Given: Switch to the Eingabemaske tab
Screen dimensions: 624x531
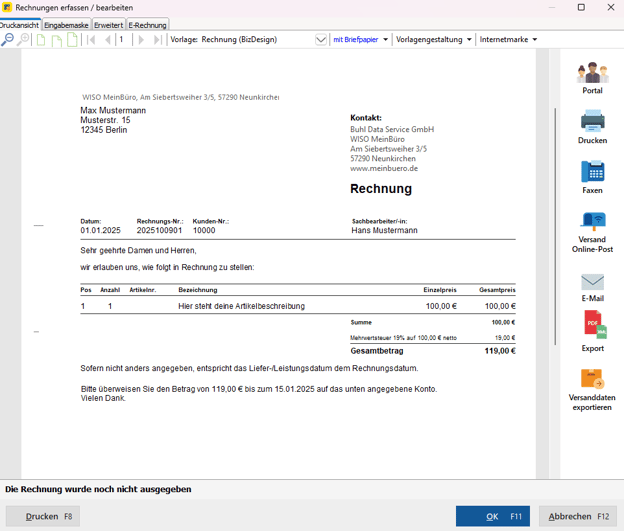Looking at the screenshot, I should click(66, 25).
